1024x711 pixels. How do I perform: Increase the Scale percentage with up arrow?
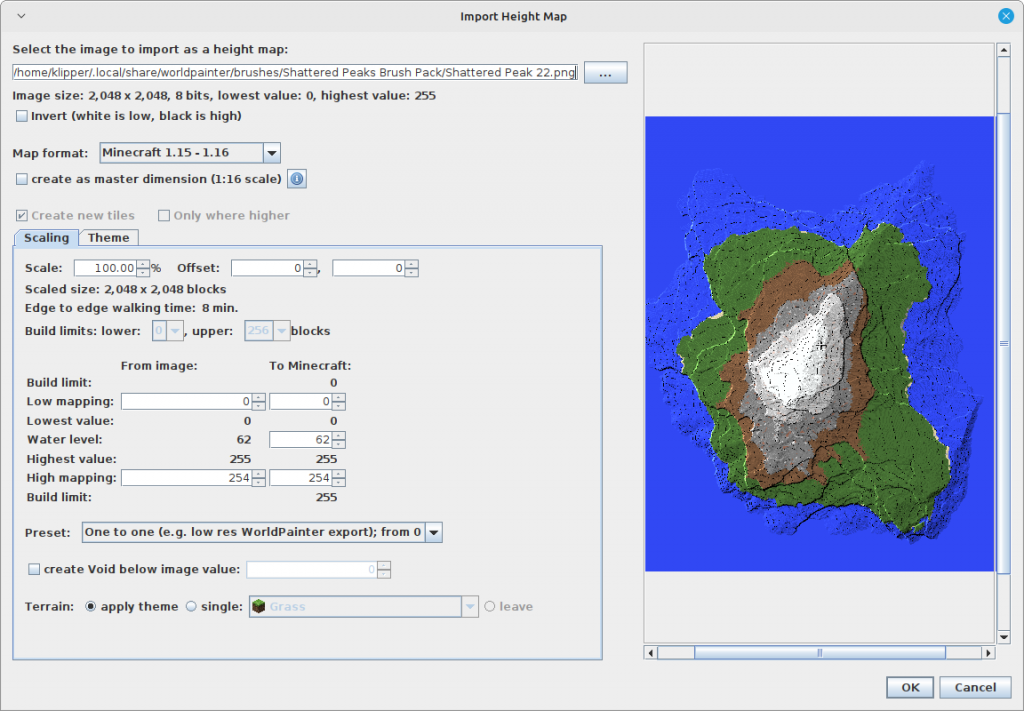143,264
